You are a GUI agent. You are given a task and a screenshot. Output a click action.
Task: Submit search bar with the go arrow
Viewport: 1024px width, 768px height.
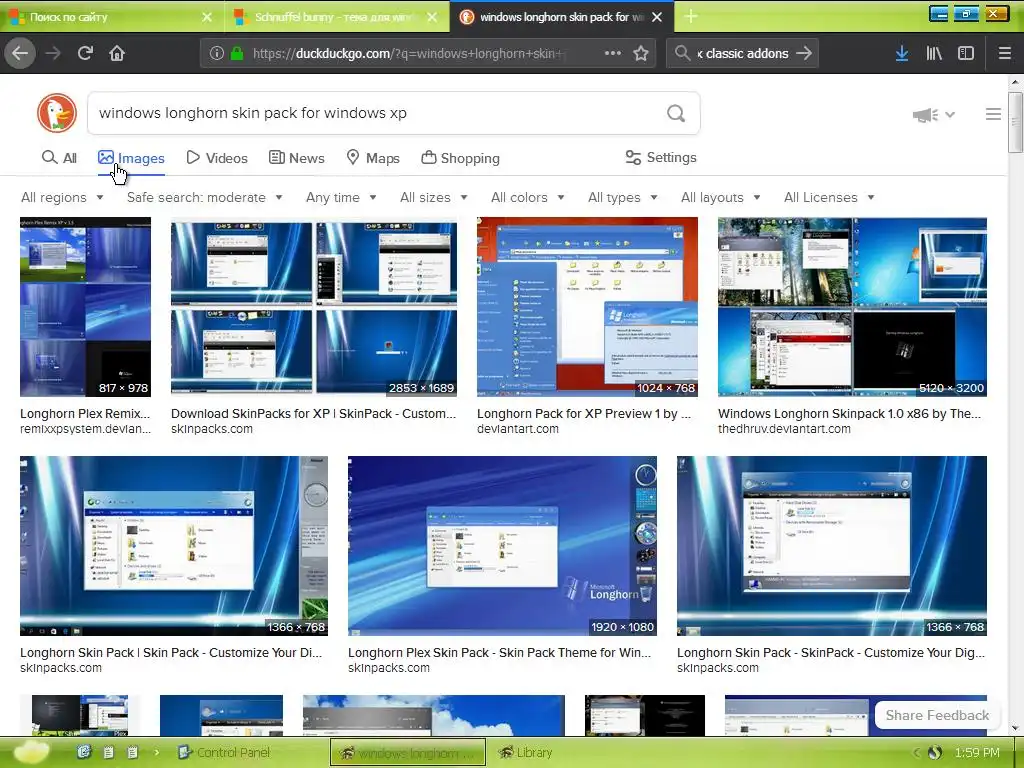pyautogui.click(x=805, y=53)
